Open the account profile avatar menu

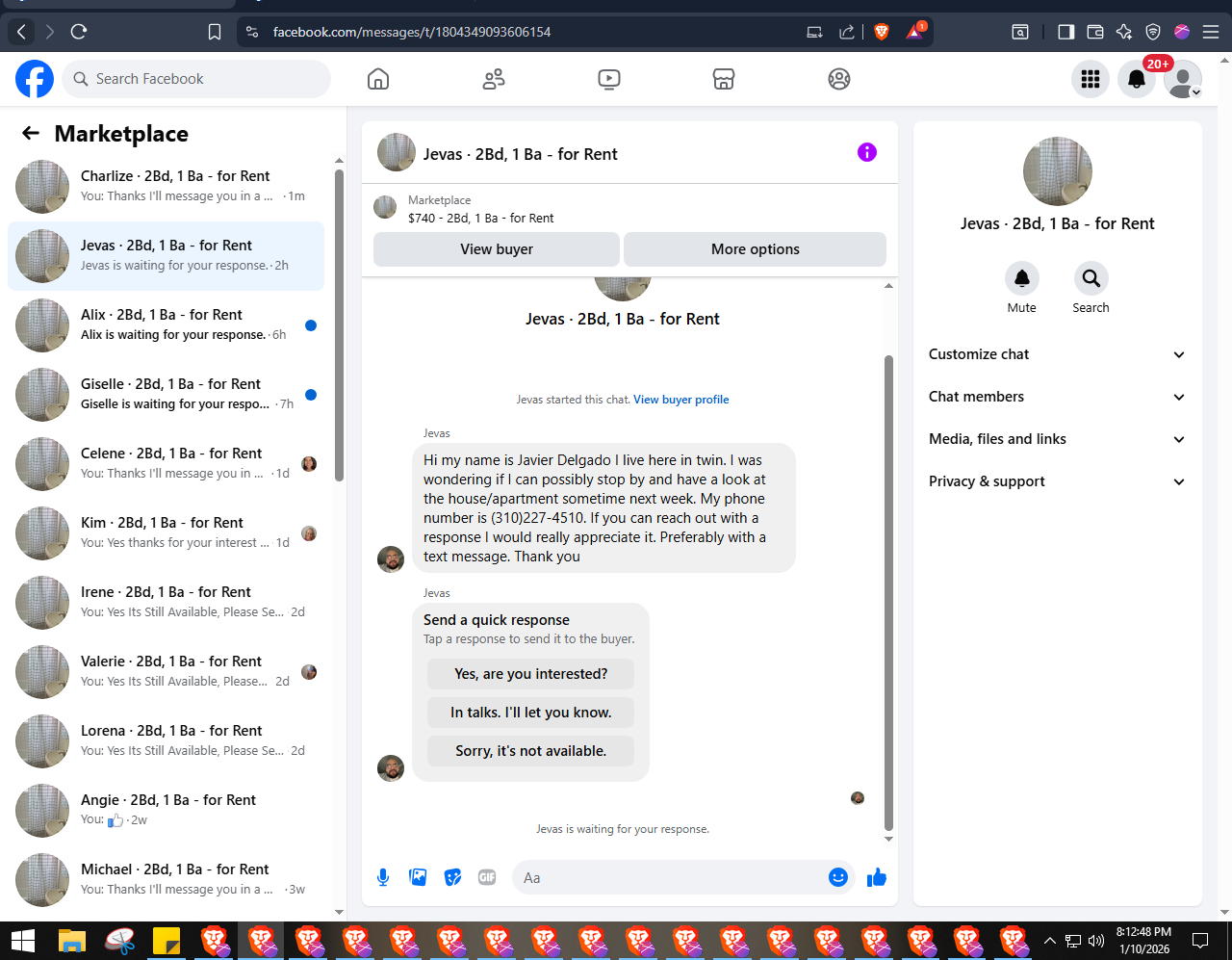tap(1183, 79)
